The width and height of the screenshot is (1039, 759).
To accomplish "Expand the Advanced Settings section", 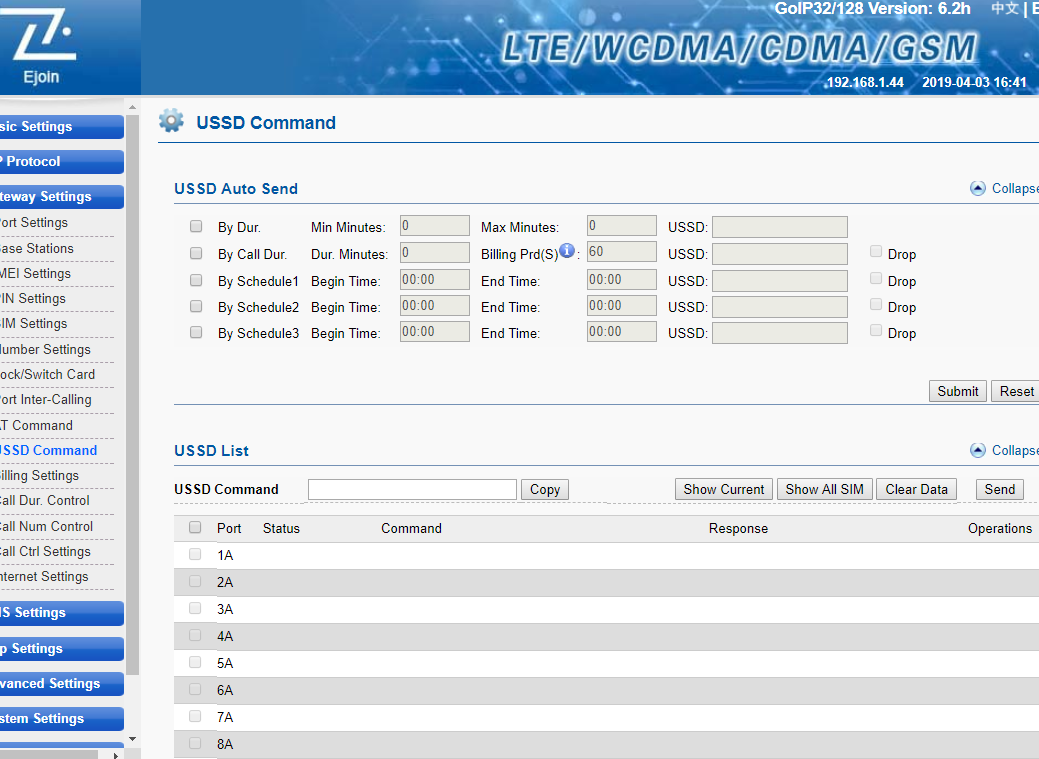I will tap(60, 684).
